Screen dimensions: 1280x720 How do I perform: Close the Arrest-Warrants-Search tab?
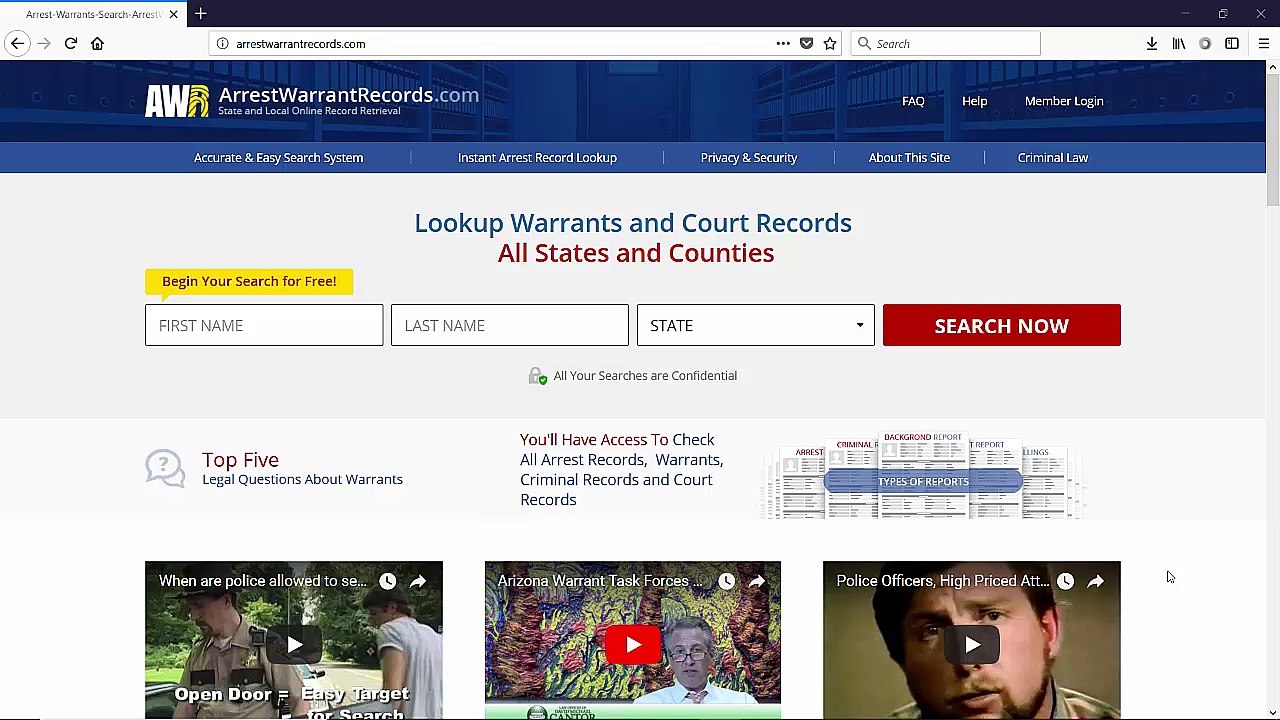[x=173, y=14]
